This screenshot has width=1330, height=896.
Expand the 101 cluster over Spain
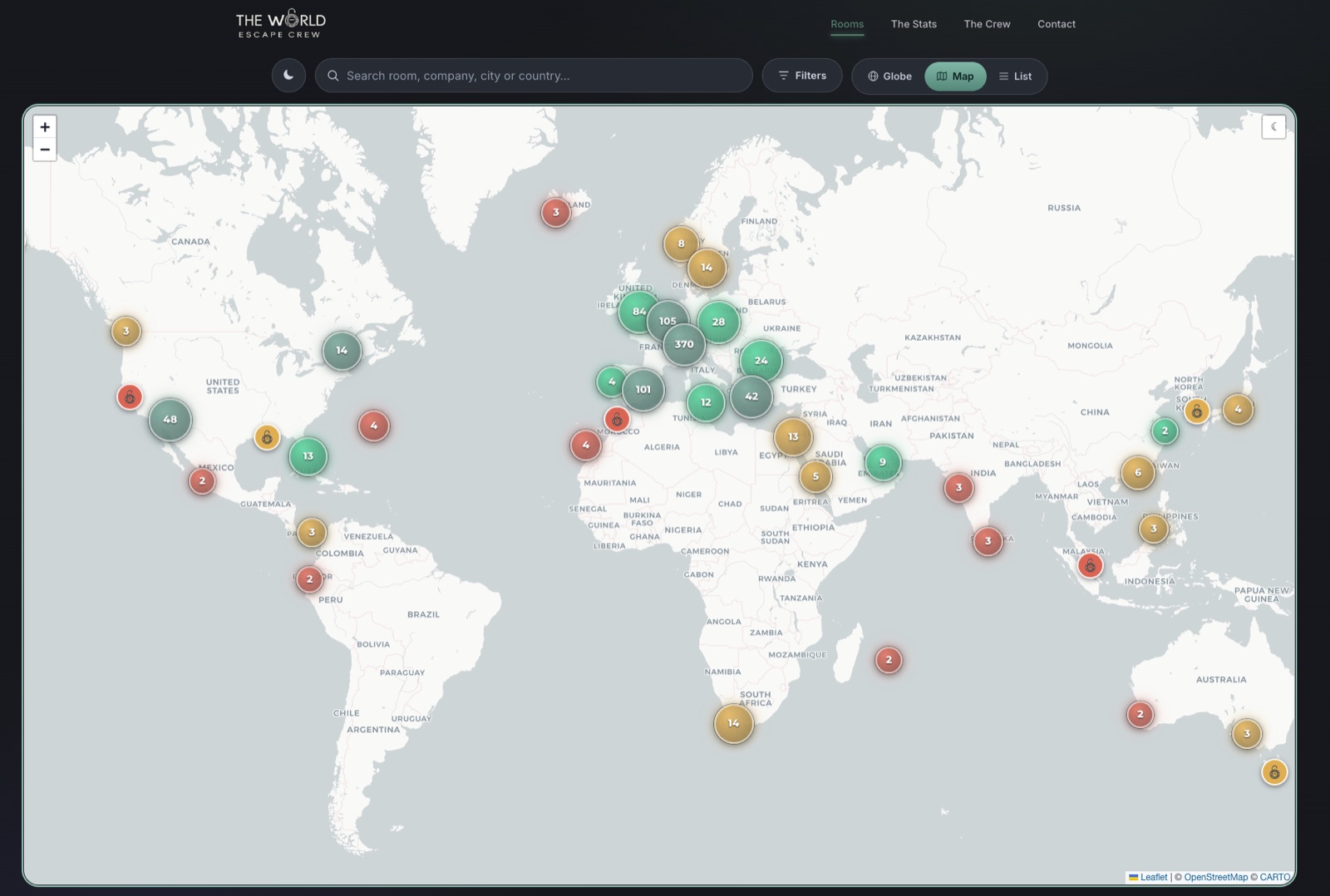point(643,389)
